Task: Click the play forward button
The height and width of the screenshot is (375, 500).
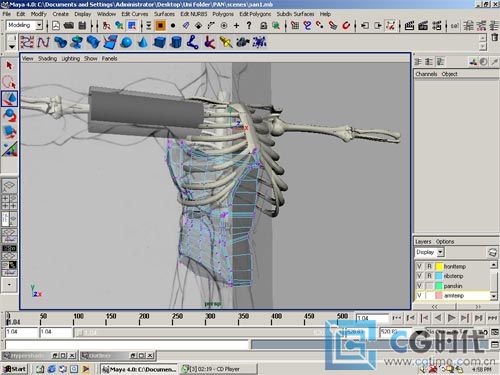Action: (451, 318)
